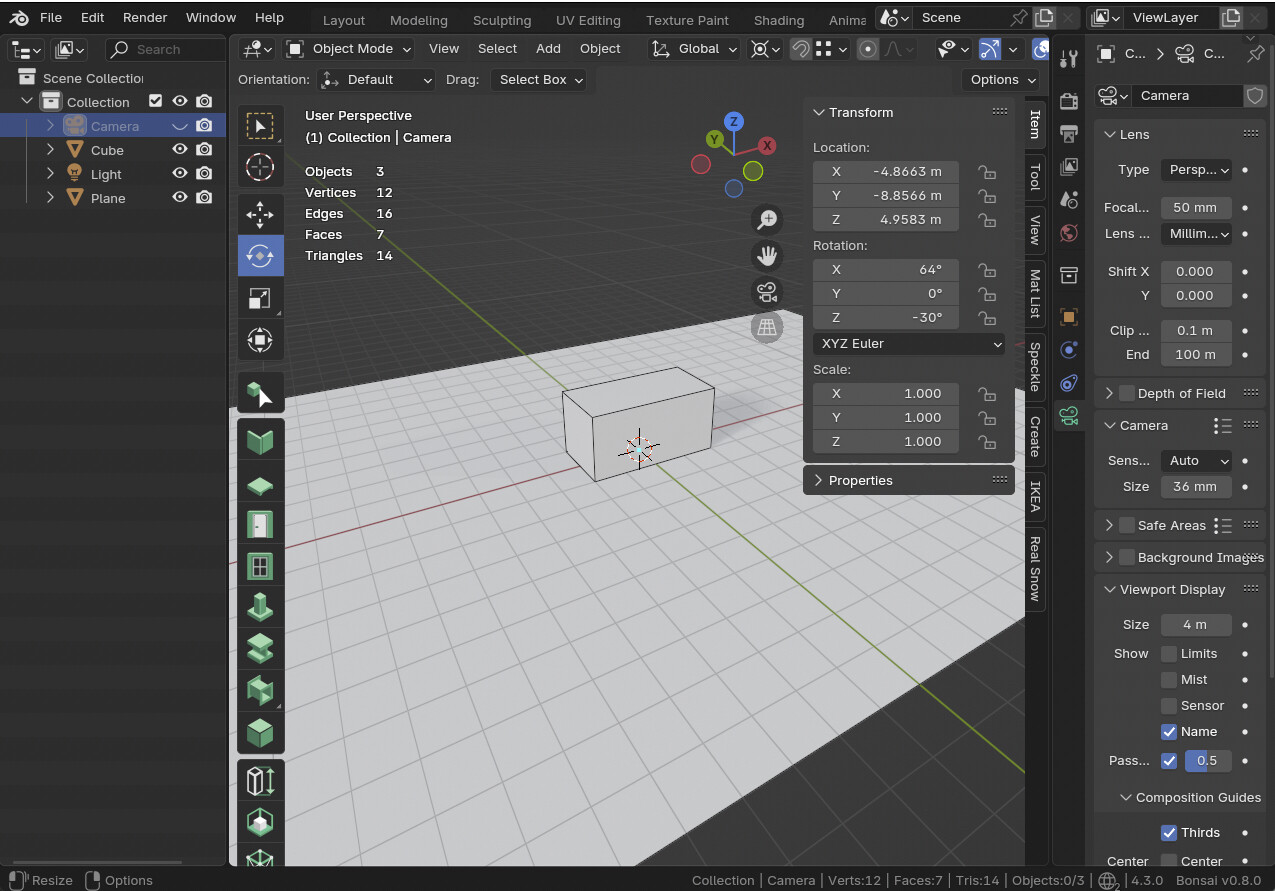
Task: Toggle the snap magnet icon
Action: [801, 49]
